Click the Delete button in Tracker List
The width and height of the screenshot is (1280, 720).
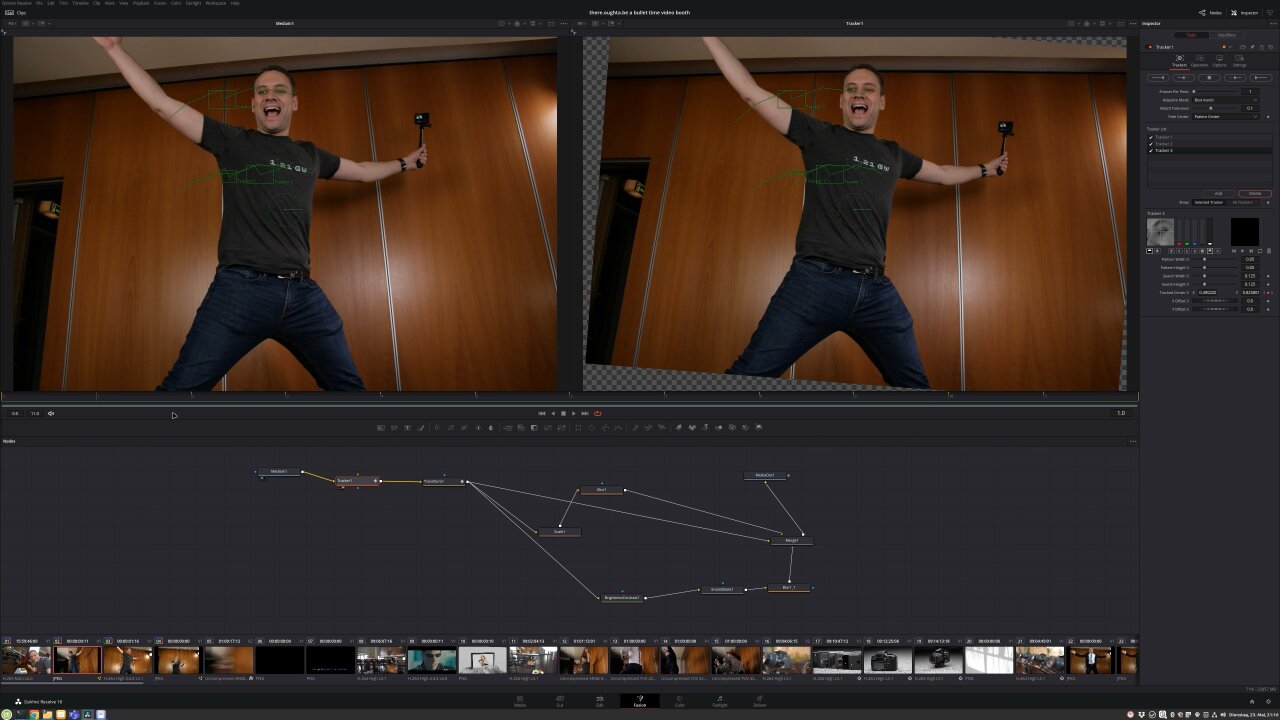pos(1256,194)
